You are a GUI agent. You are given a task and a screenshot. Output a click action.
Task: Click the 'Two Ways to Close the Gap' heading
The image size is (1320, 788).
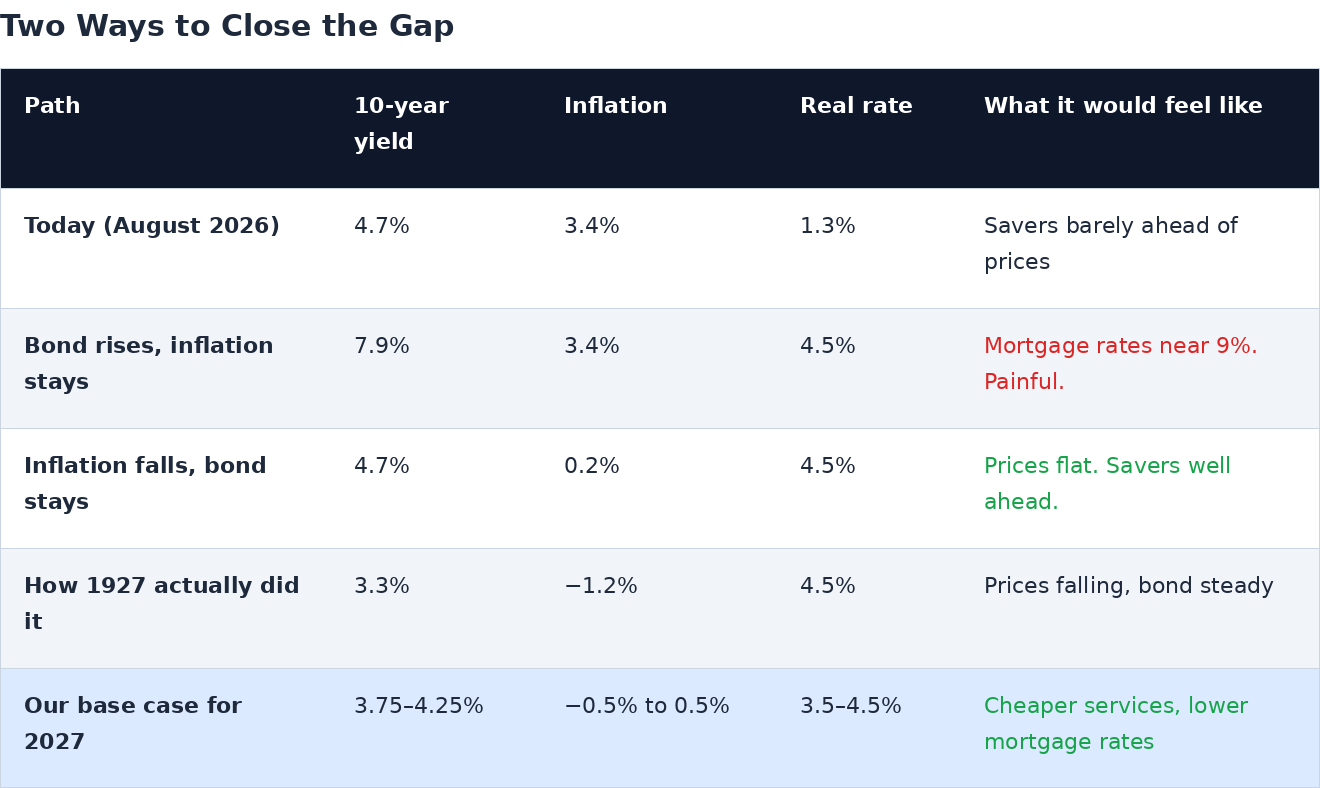[x=227, y=27]
